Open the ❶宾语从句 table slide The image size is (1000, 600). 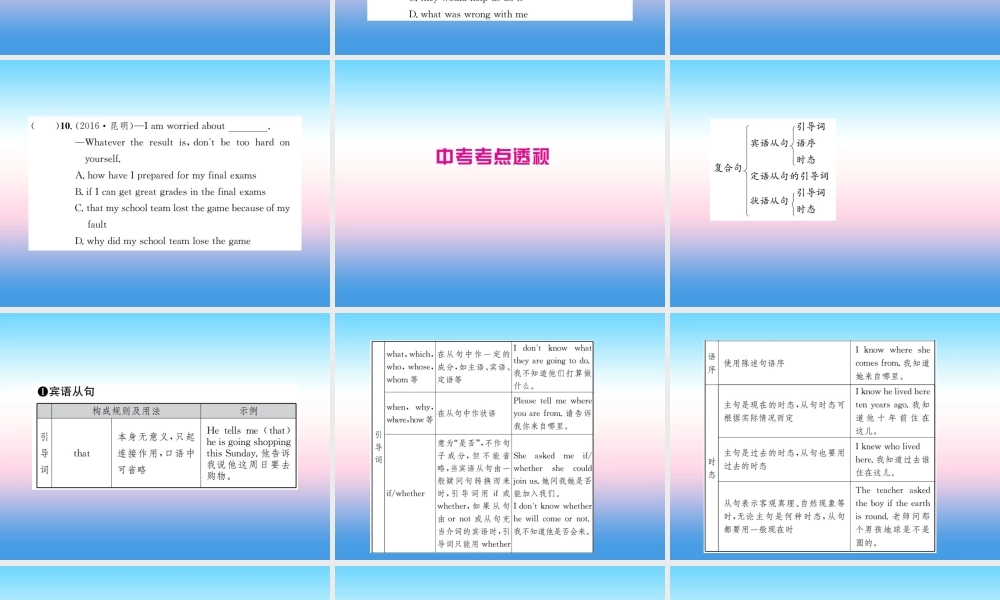(165, 436)
